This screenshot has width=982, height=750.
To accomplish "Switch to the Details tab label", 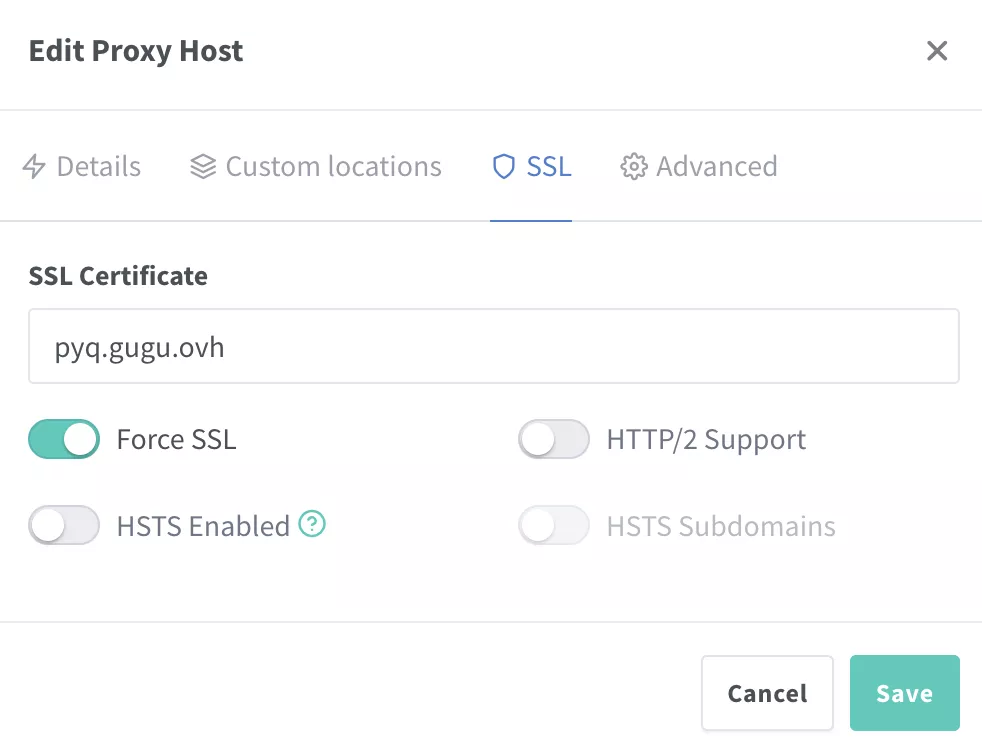I will point(98,166).
